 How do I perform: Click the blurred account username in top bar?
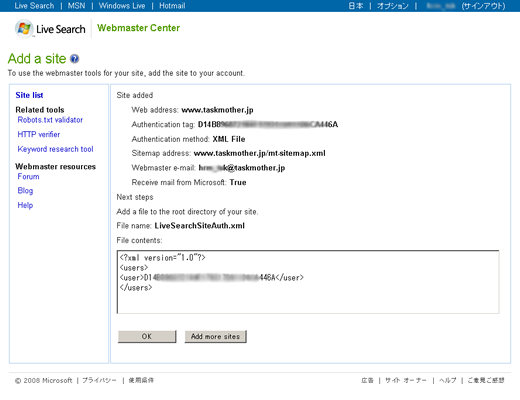point(441,6)
